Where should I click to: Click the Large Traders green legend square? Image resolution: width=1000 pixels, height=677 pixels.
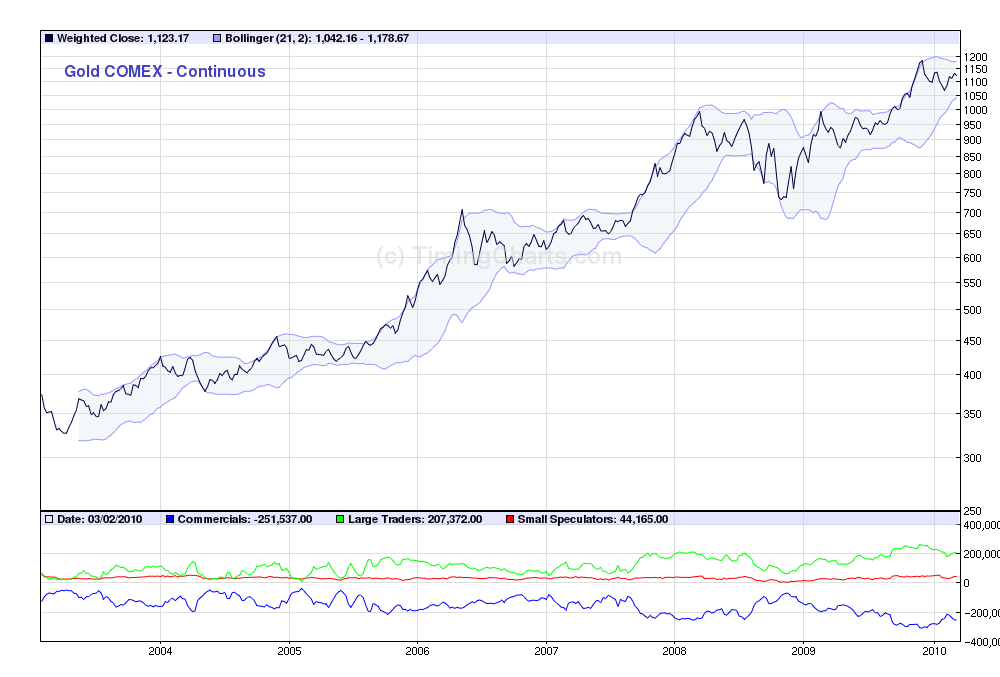[340, 520]
